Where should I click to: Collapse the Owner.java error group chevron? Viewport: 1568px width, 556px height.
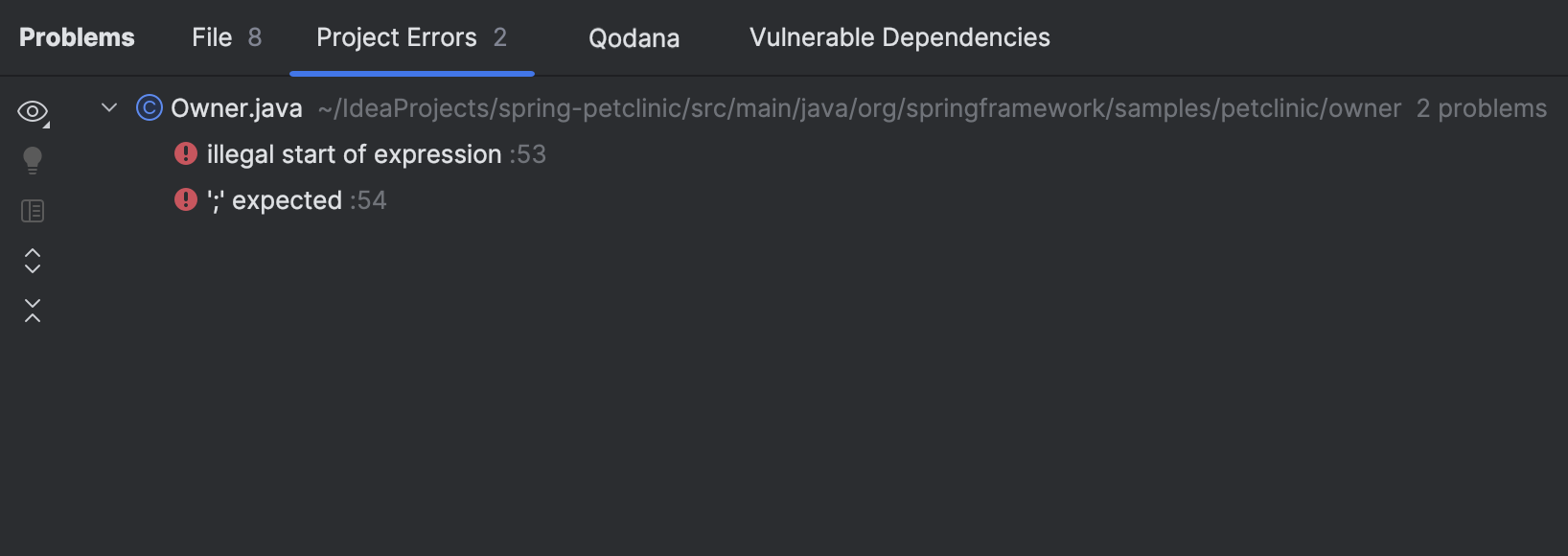click(x=107, y=108)
